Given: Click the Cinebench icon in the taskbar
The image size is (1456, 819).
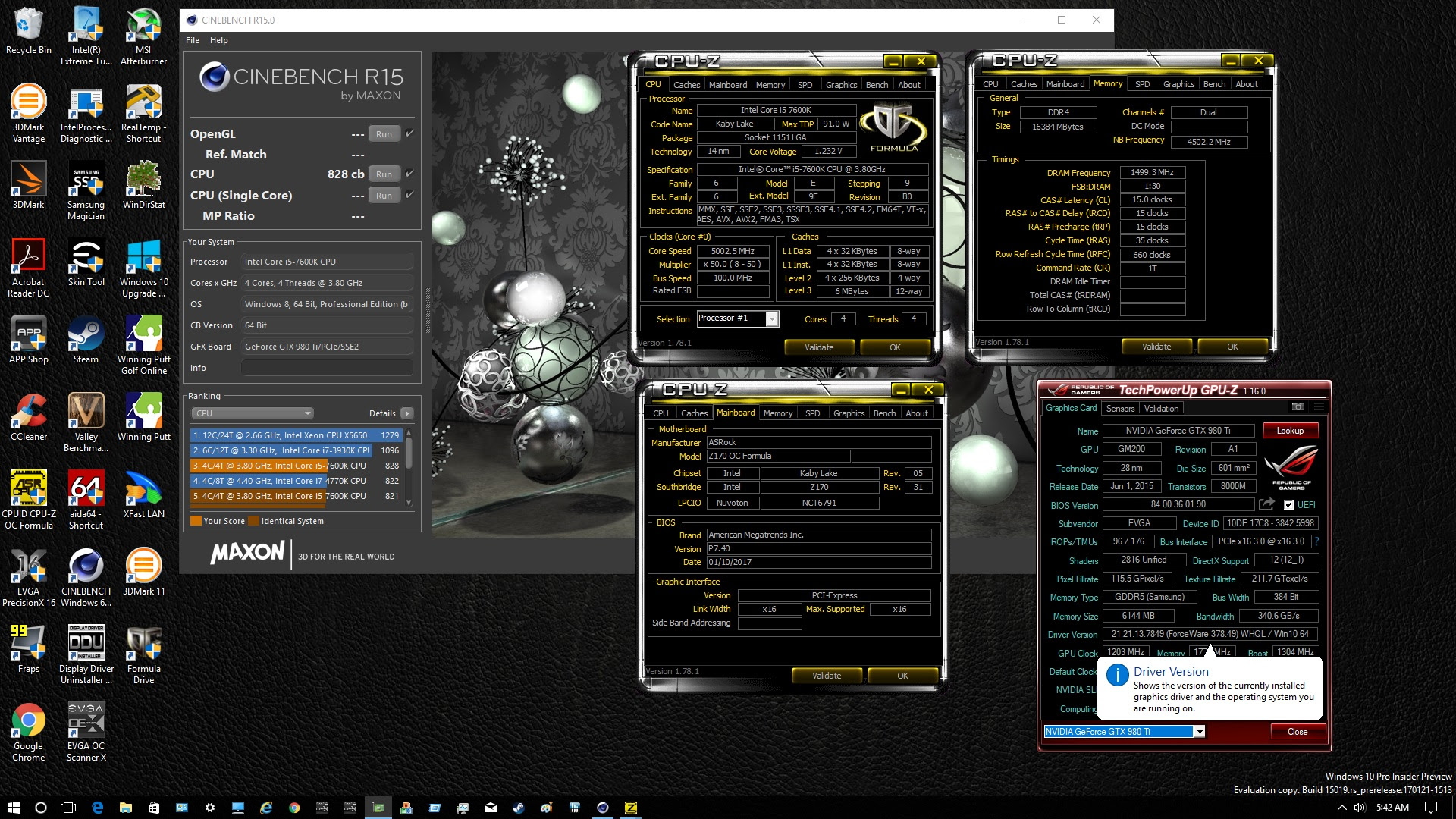Looking at the screenshot, I should (x=603, y=808).
